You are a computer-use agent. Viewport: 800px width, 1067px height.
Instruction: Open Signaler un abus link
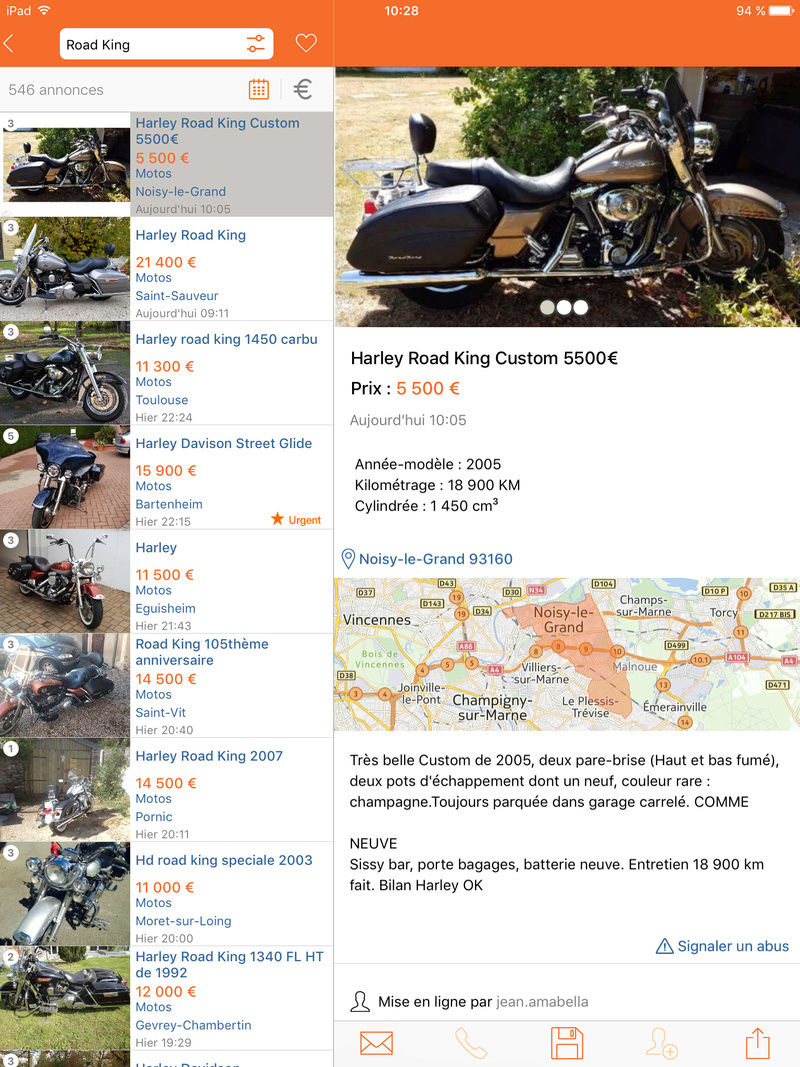tap(722, 946)
